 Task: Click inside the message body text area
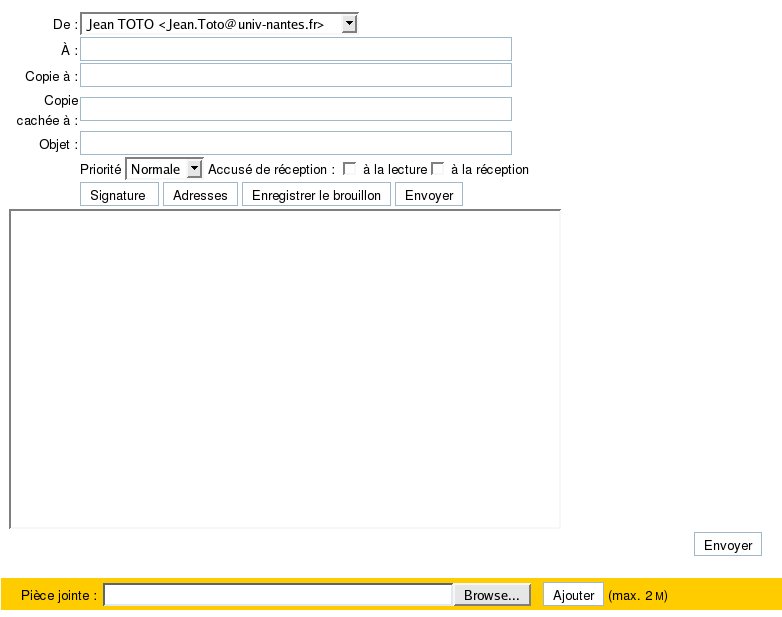(285, 368)
